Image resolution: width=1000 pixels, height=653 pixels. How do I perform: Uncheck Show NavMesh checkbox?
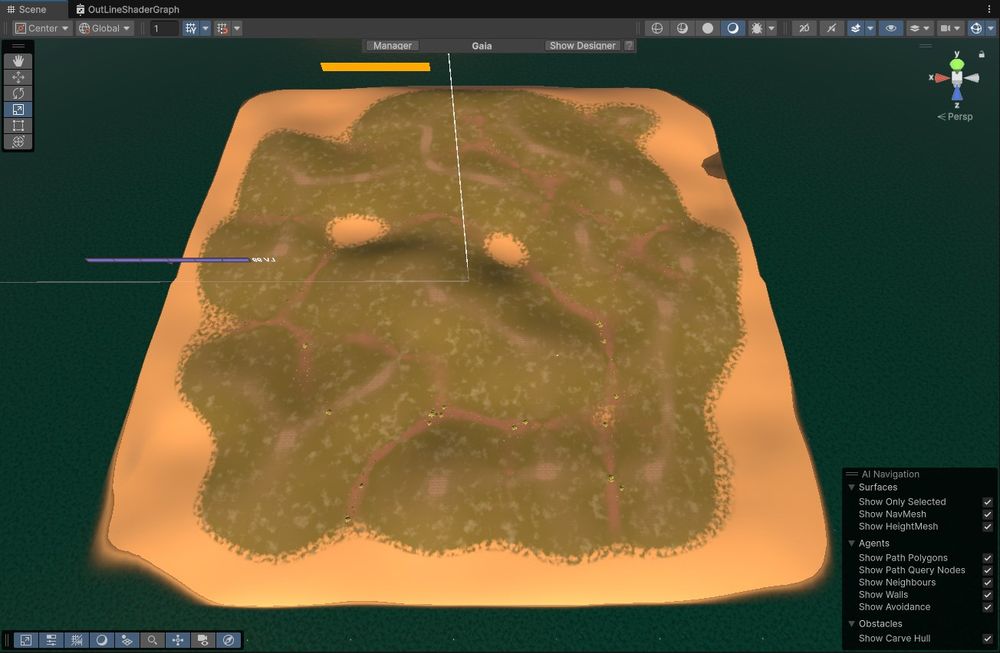point(987,515)
